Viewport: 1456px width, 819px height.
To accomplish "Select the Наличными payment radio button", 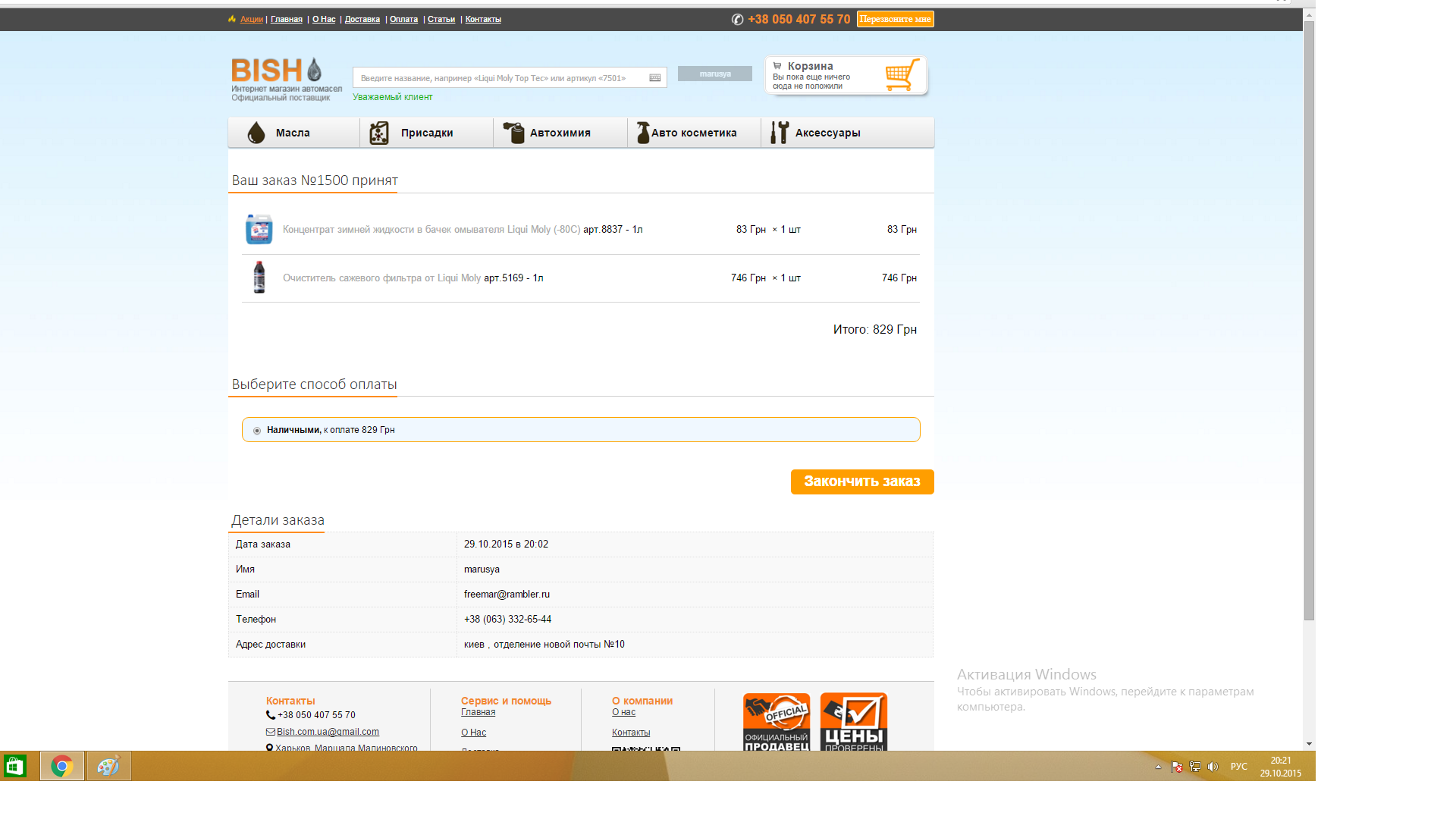I will pos(257,431).
